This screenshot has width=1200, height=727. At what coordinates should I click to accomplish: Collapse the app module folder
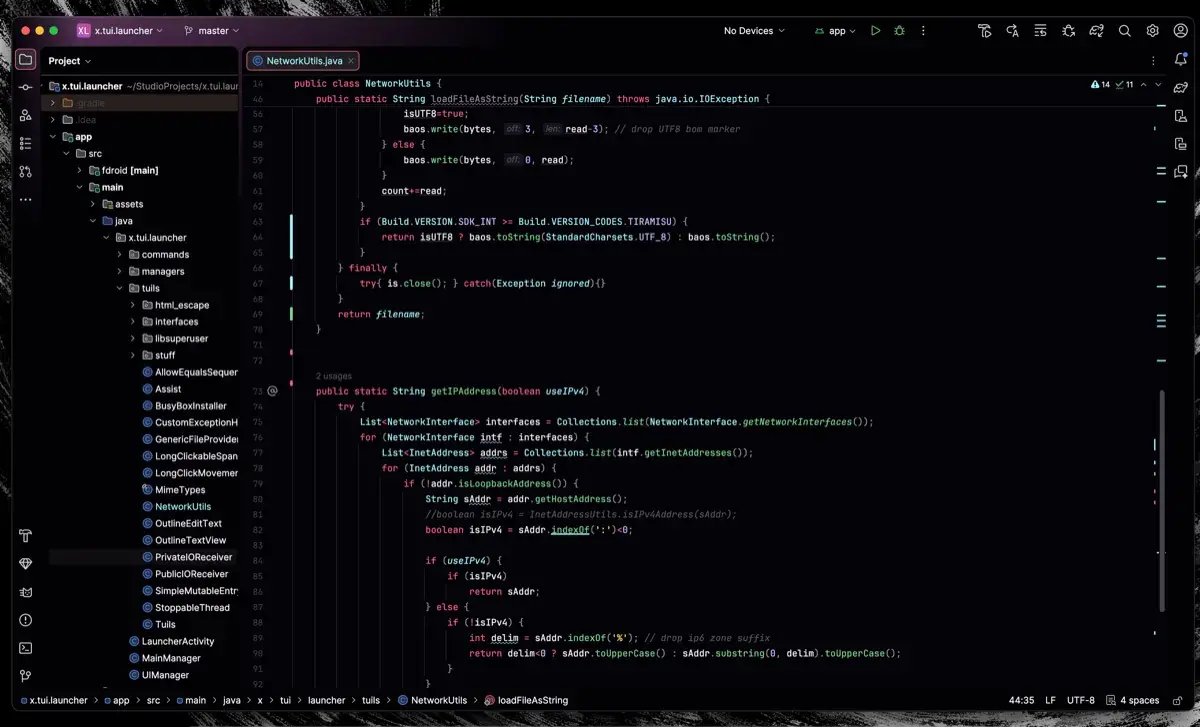pos(54,137)
